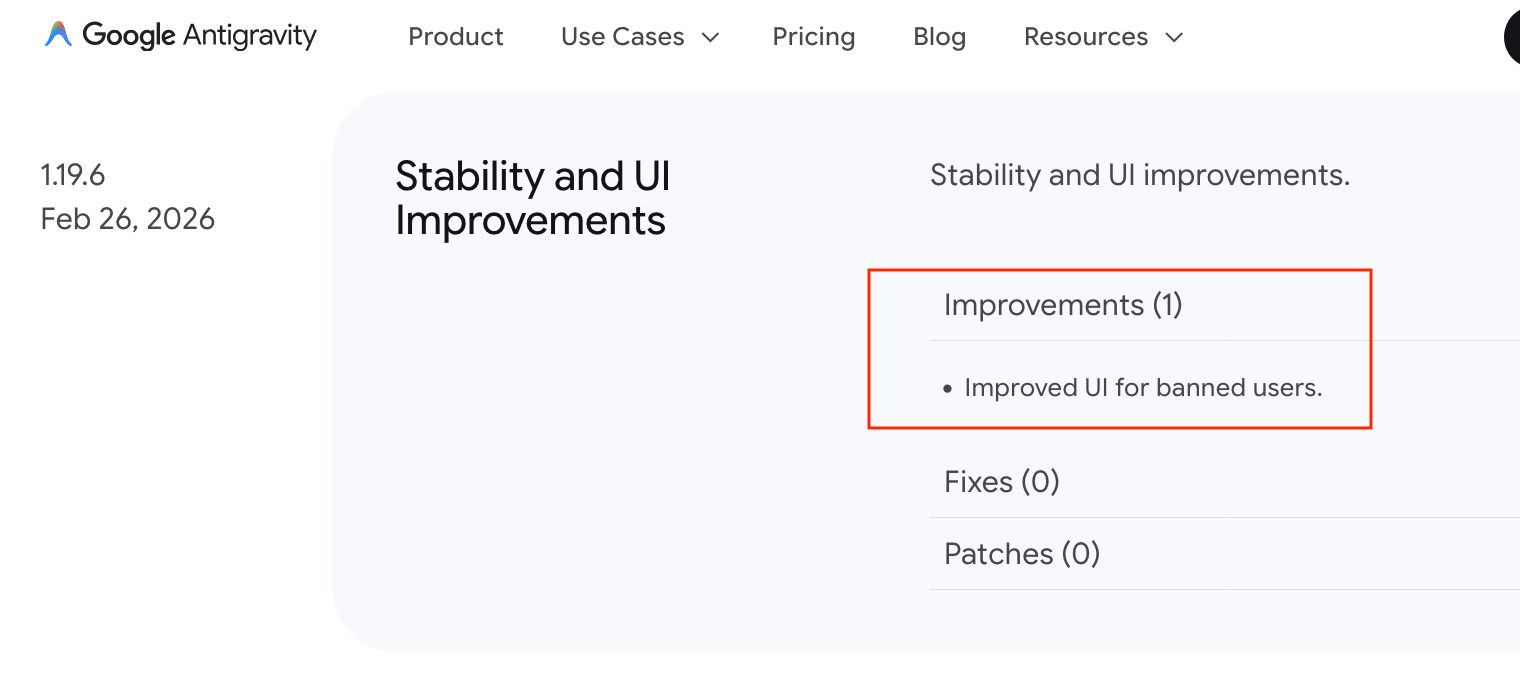Expand the Use Cases dropdown menu
The height and width of the screenshot is (673, 1520).
[640, 37]
